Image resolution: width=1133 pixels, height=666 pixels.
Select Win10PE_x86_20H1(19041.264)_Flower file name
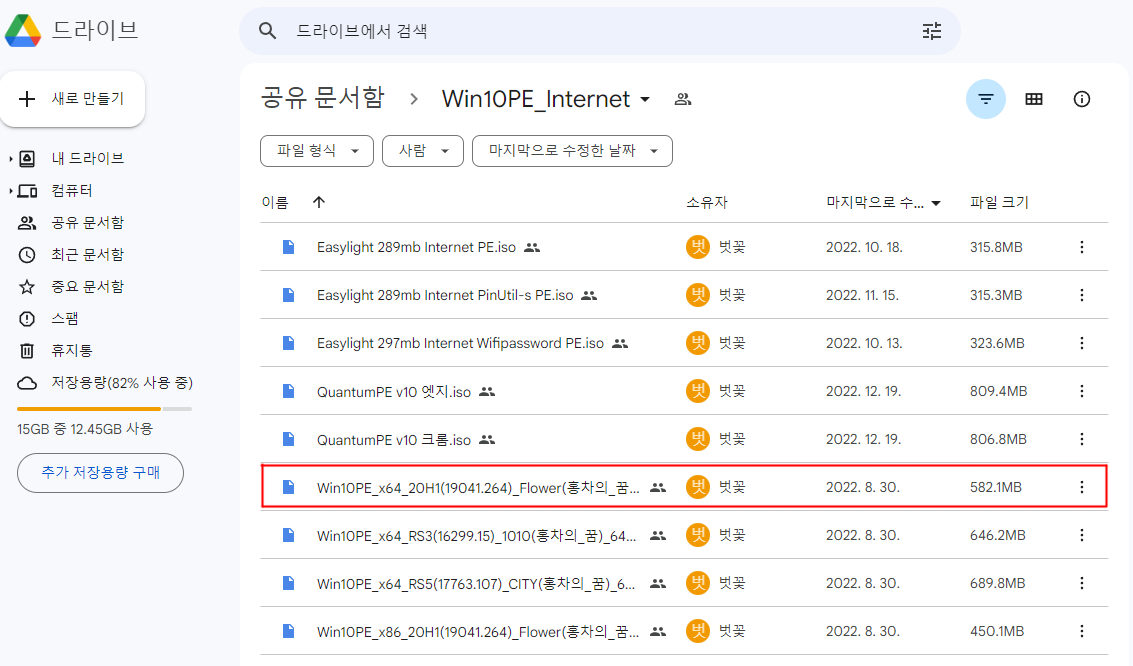tap(478, 632)
